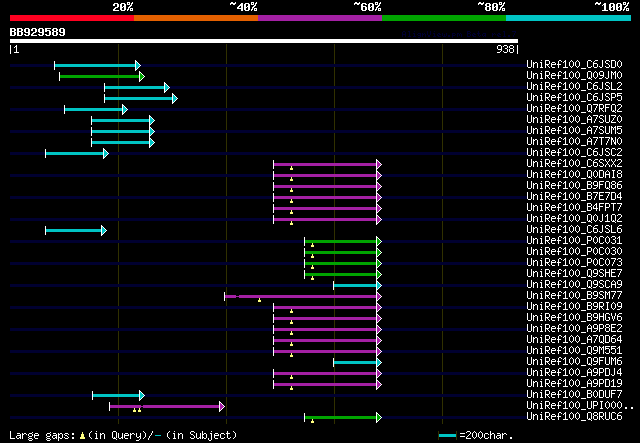This screenshot has width=640, height=443.
Task: Click the cyan alignment bar for C6JSL6
Action: [76, 231]
